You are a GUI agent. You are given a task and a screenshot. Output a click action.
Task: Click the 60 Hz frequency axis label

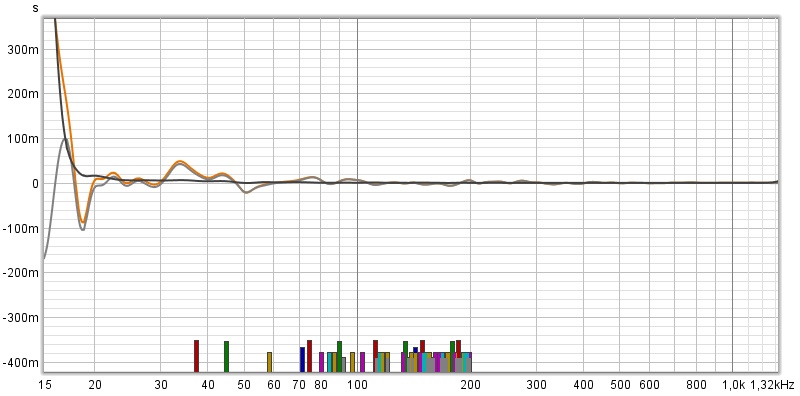pyautogui.click(x=273, y=385)
